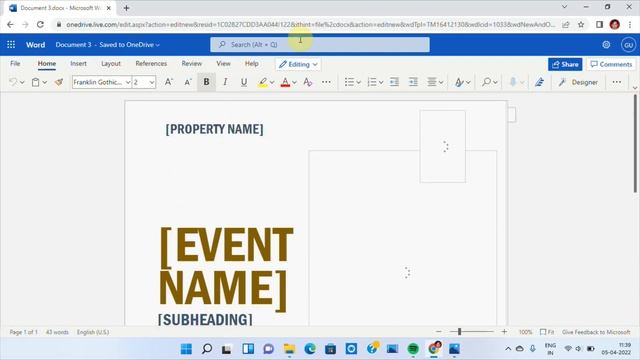Open the font name dropdown
The image size is (640, 360).
click(x=128, y=82)
